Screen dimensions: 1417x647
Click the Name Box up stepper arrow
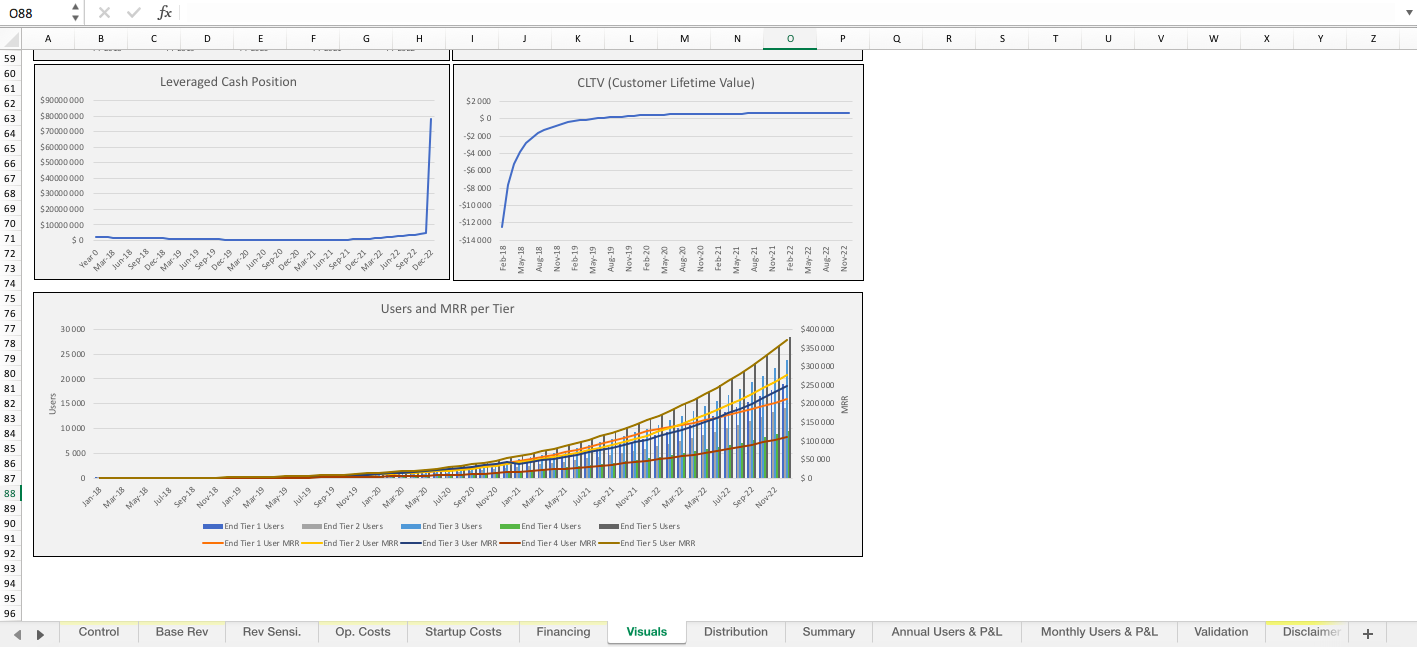(74, 8)
